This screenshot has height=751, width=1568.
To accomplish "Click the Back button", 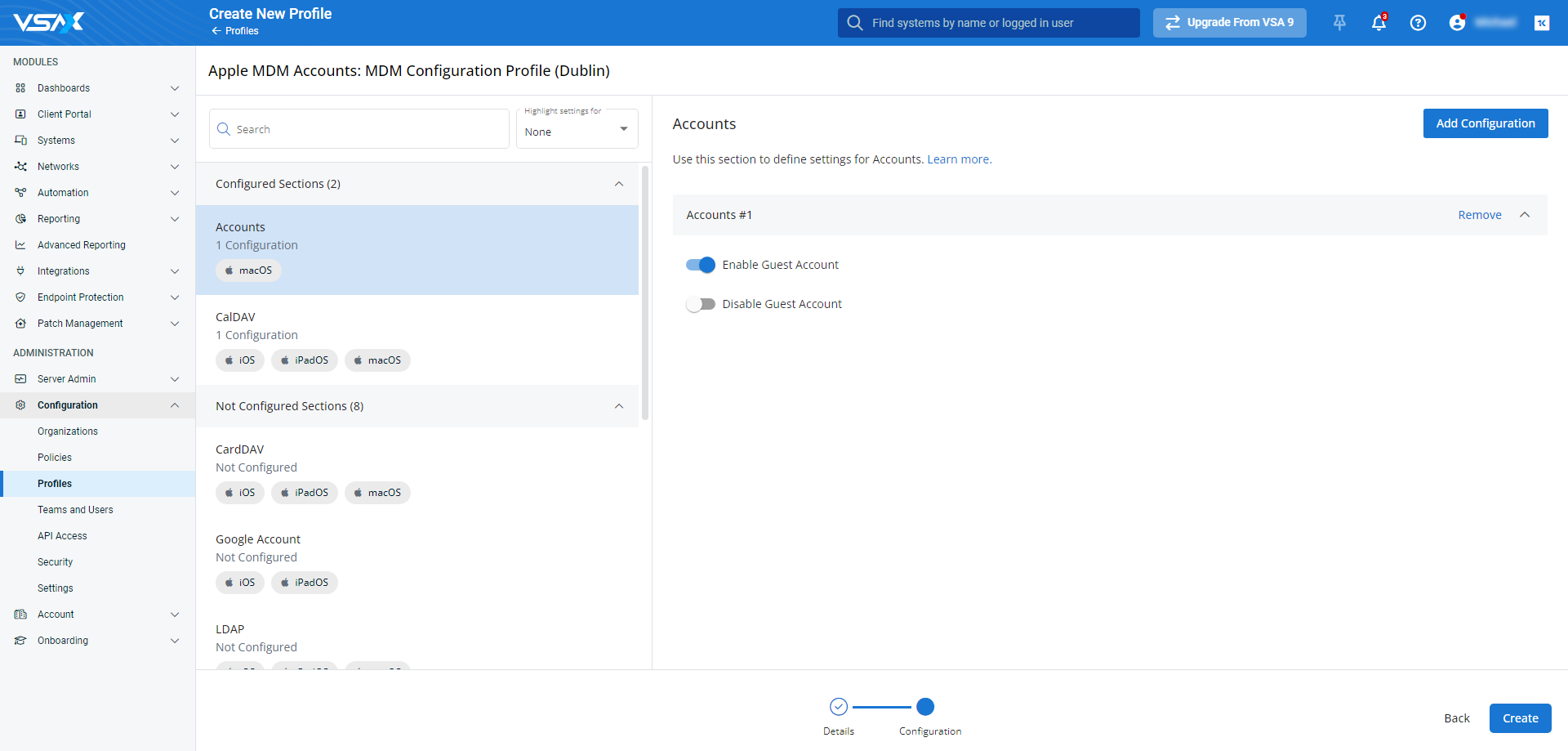I will click(x=1456, y=718).
